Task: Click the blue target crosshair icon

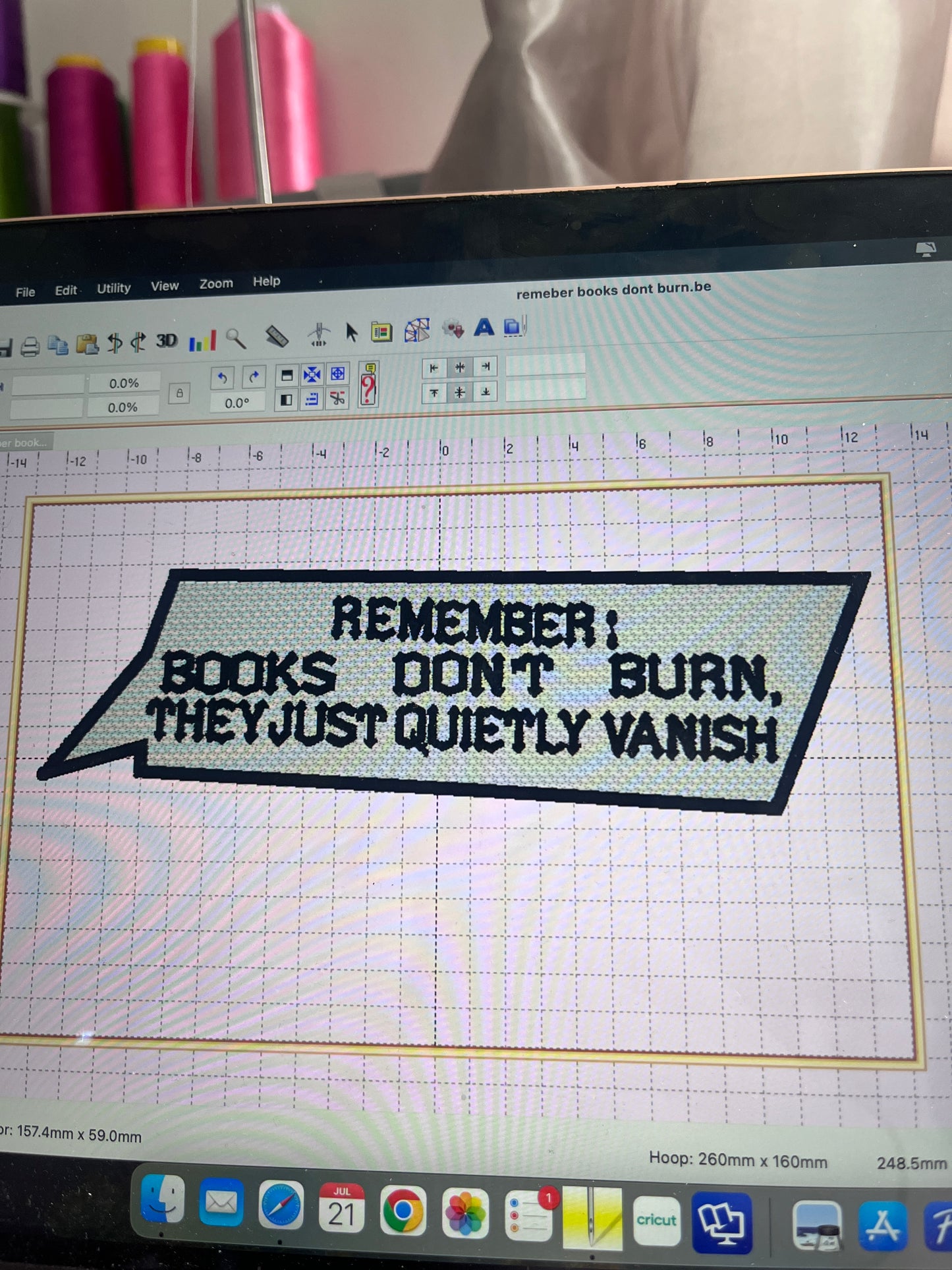Action: (x=337, y=374)
